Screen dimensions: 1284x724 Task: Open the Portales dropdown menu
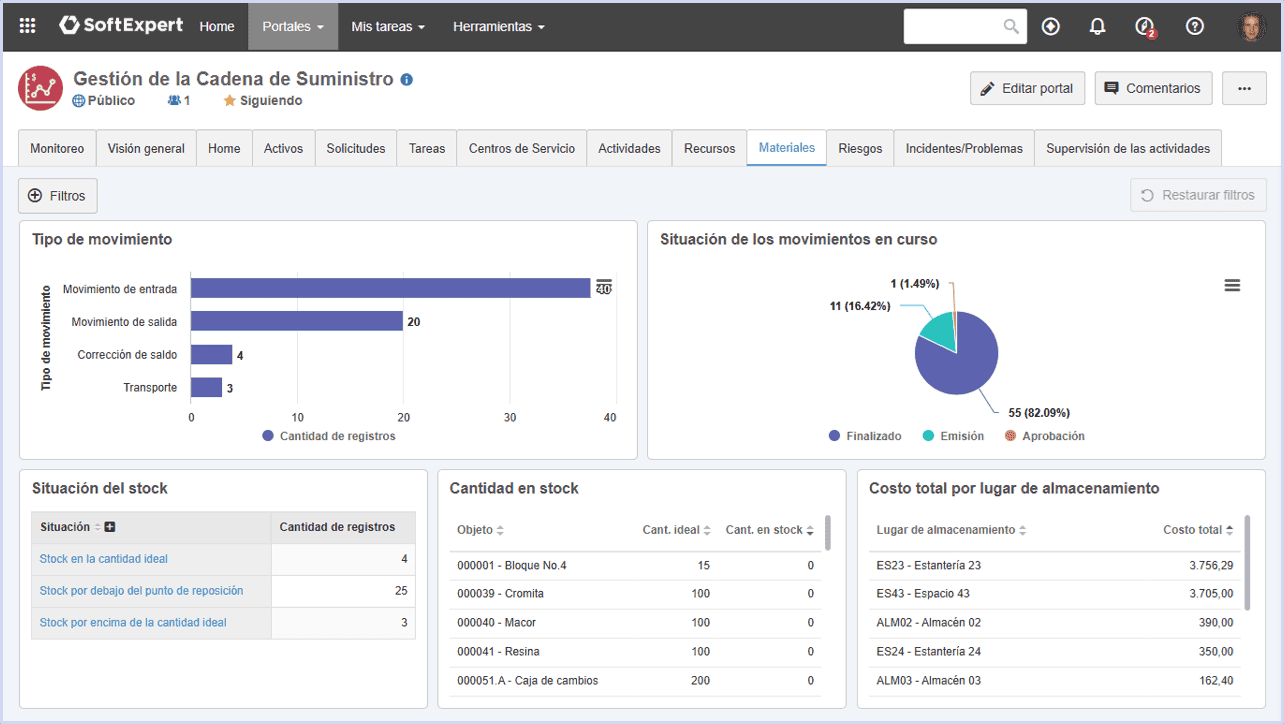click(x=293, y=27)
